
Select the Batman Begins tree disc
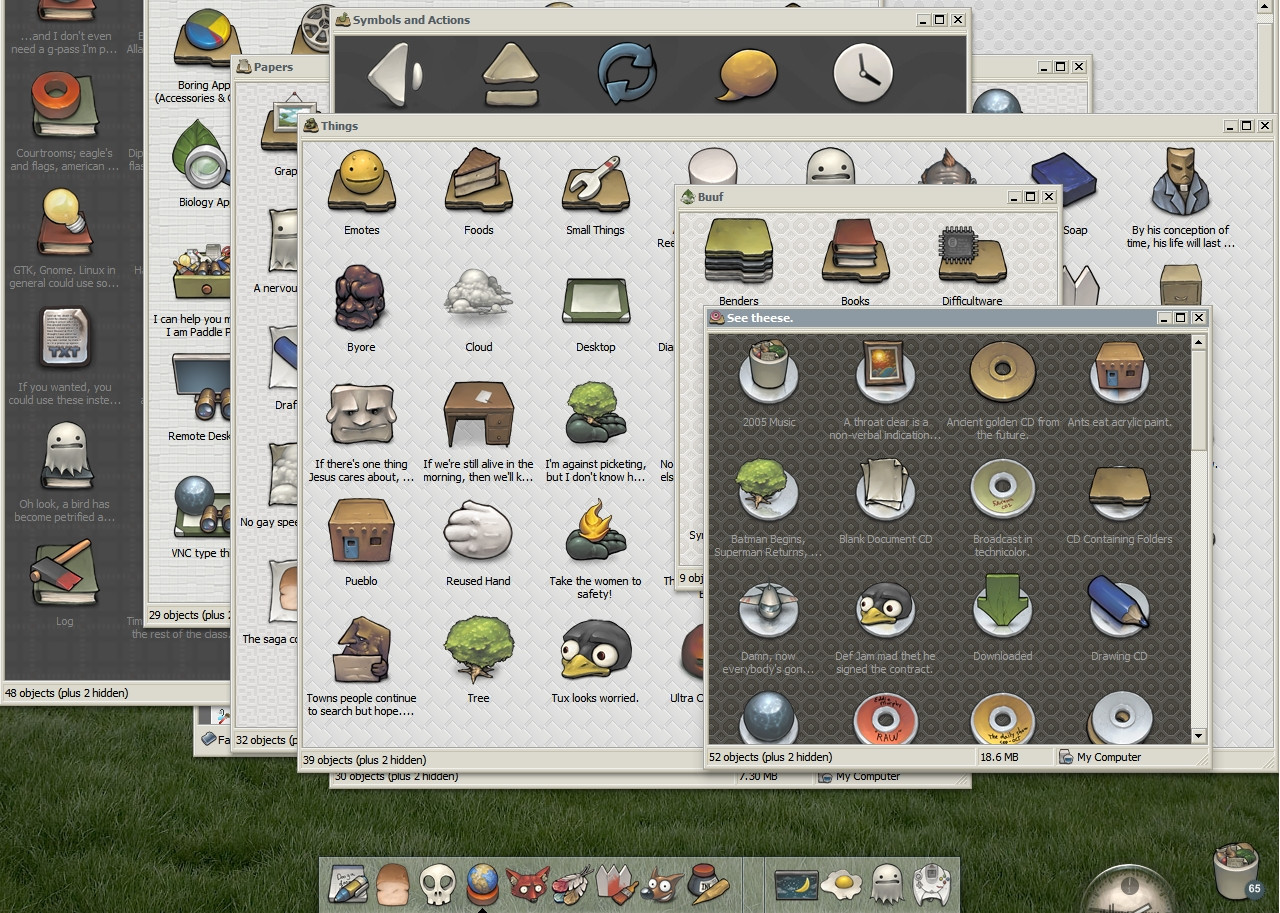point(768,490)
